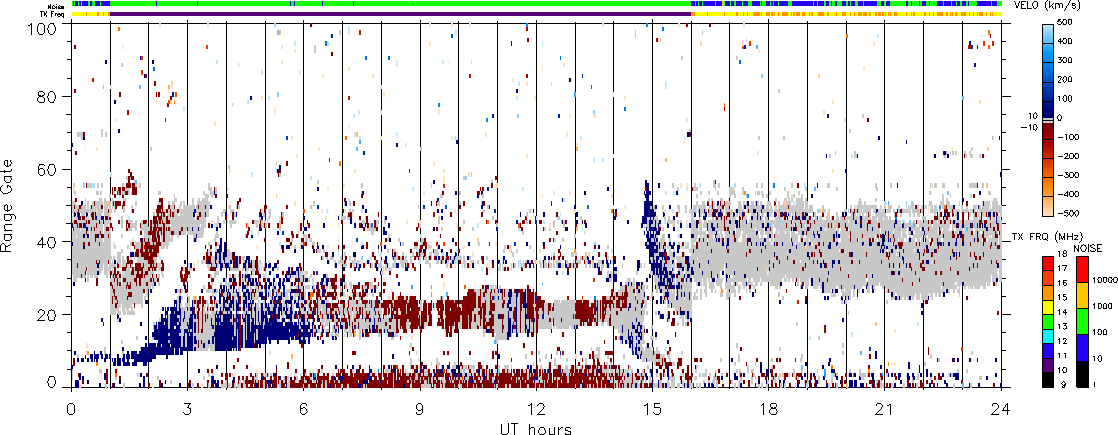Click NOISE scale label "1" at the bottom
The width and height of the screenshot is (1118, 435).
click(1094, 385)
